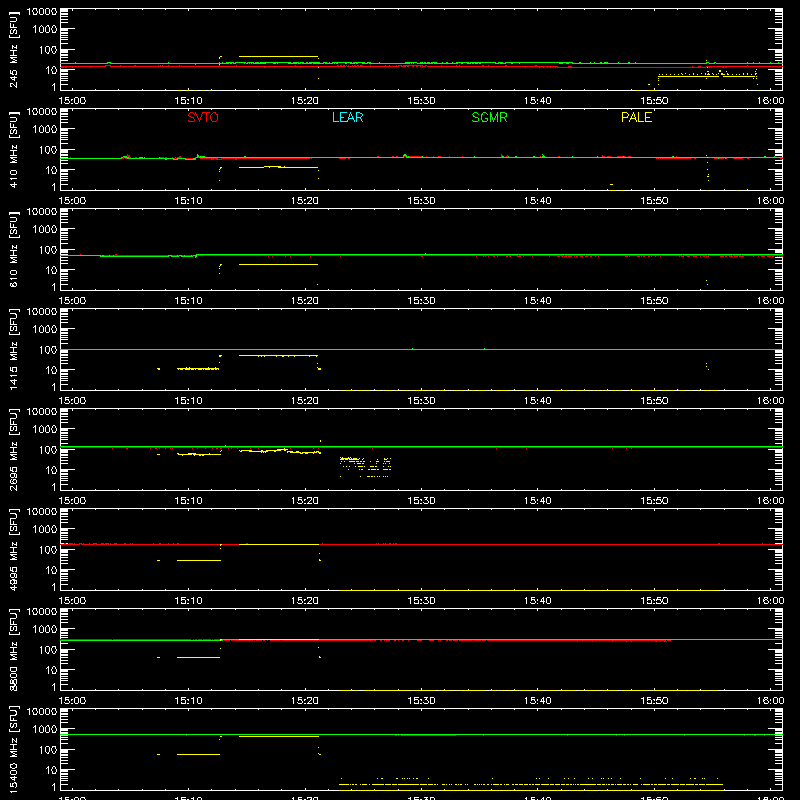Click the 15:40 time label of 4995 MHz panel
The image size is (800, 800).
pyautogui.click(x=538, y=601)
